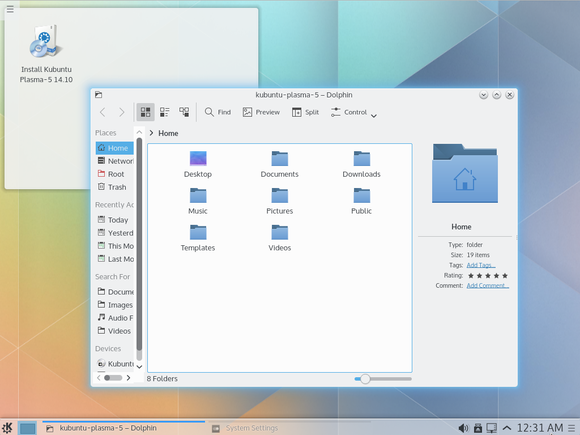Set rating to third star
This screenshot has width=580, height=435.
click(x=488, y=276)
